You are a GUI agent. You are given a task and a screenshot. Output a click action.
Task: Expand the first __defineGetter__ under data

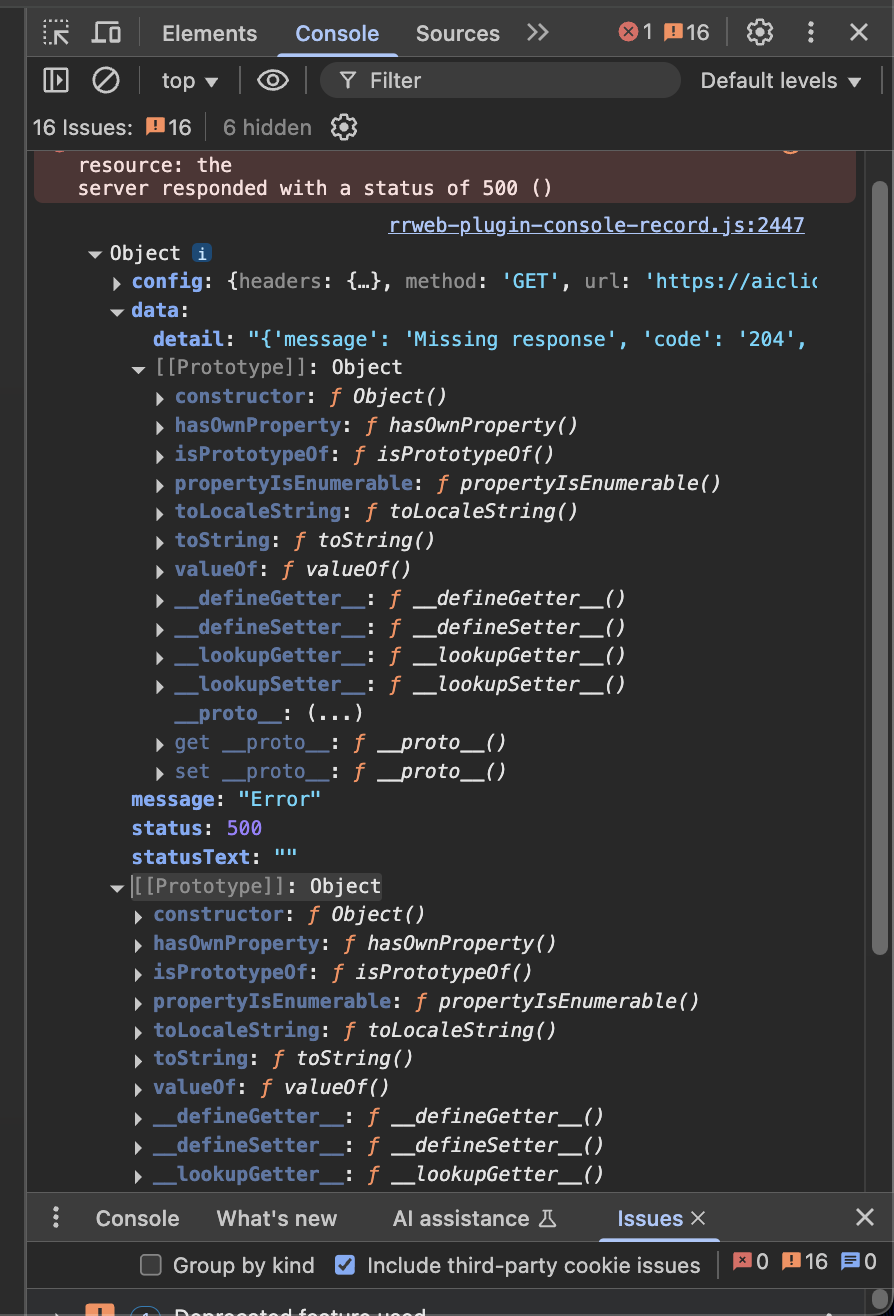(161, 599)
